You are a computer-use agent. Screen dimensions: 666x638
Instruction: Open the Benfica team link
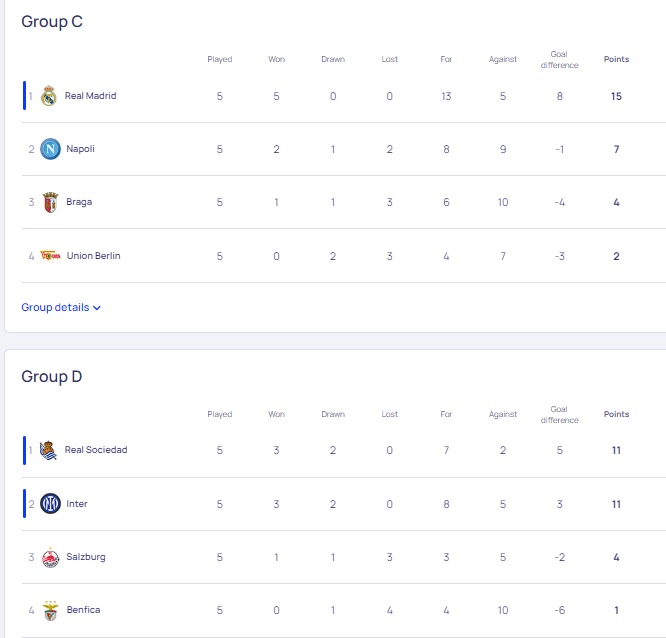click(83, 610)
